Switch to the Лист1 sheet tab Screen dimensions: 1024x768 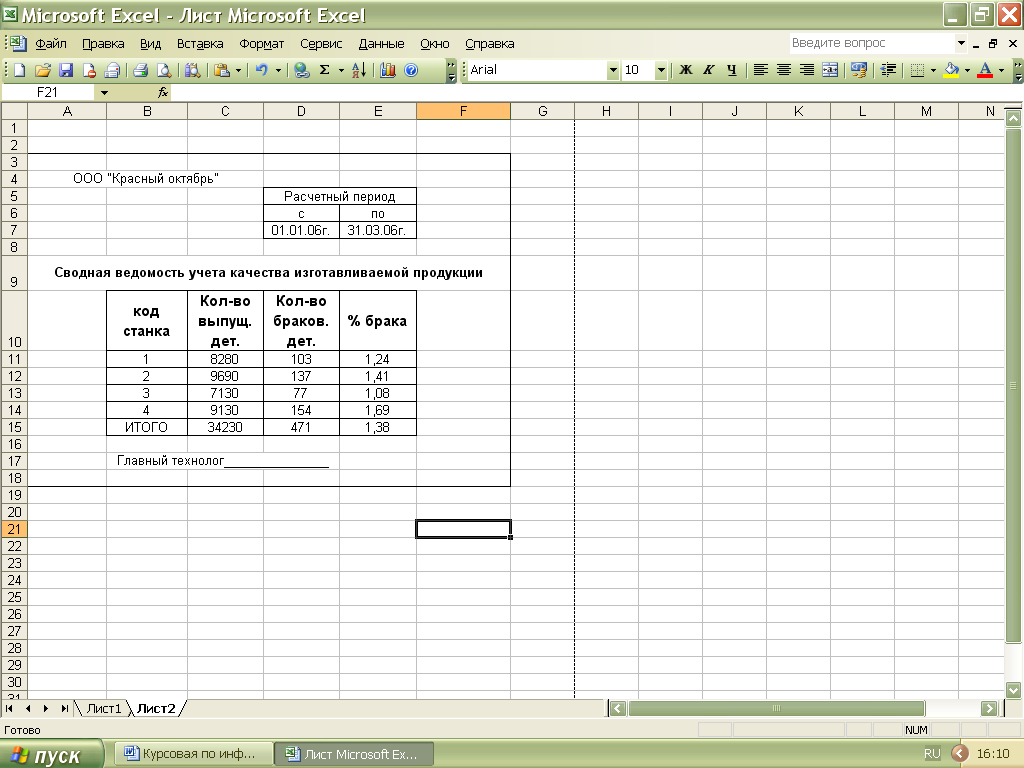(104, 708)
